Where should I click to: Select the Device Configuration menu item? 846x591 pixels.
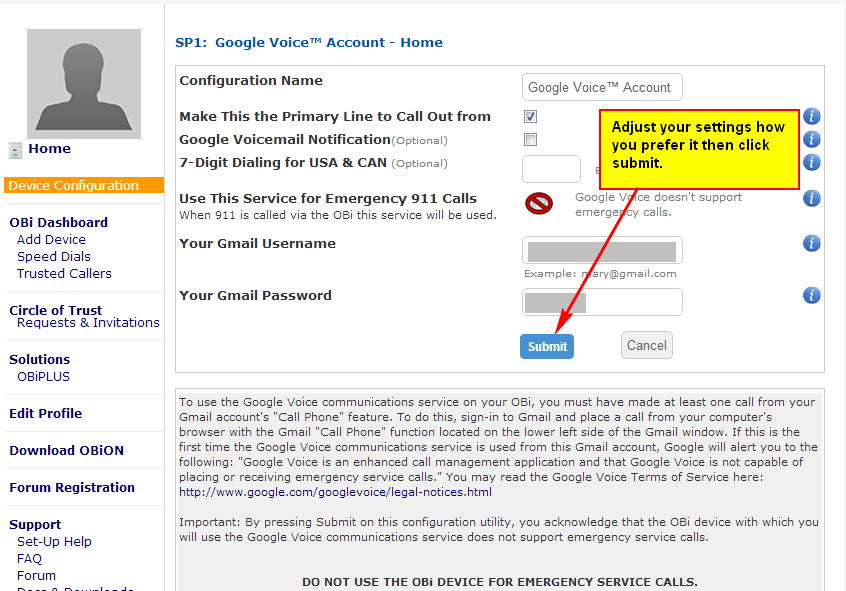tap(84, 185)
